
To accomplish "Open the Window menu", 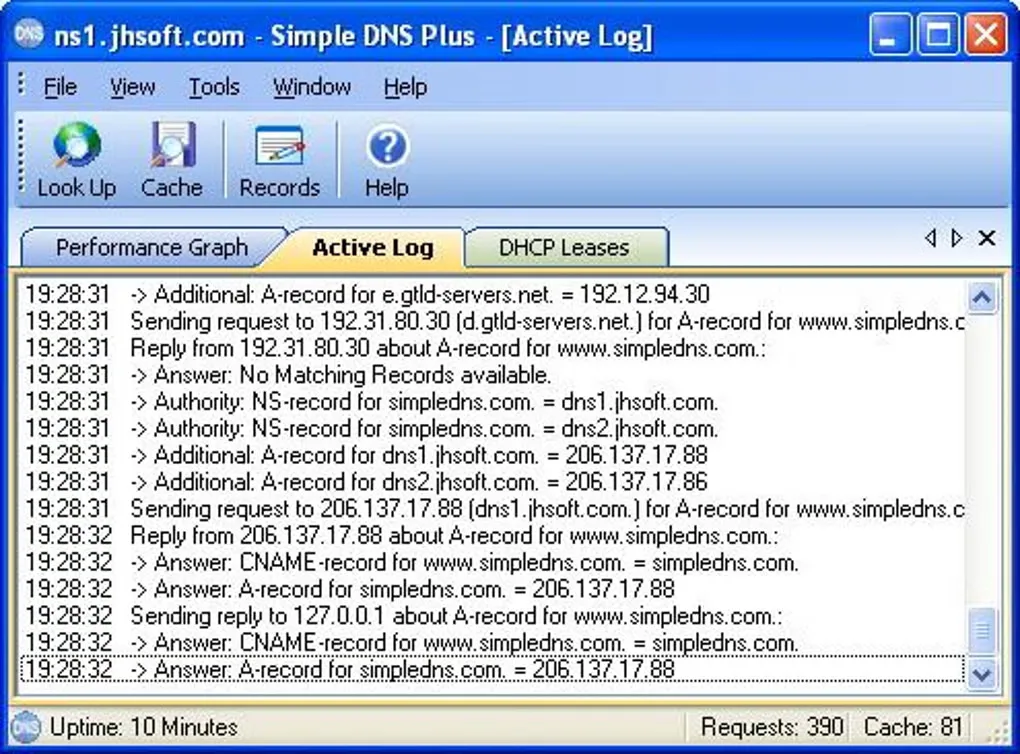I will coord(312,87).
